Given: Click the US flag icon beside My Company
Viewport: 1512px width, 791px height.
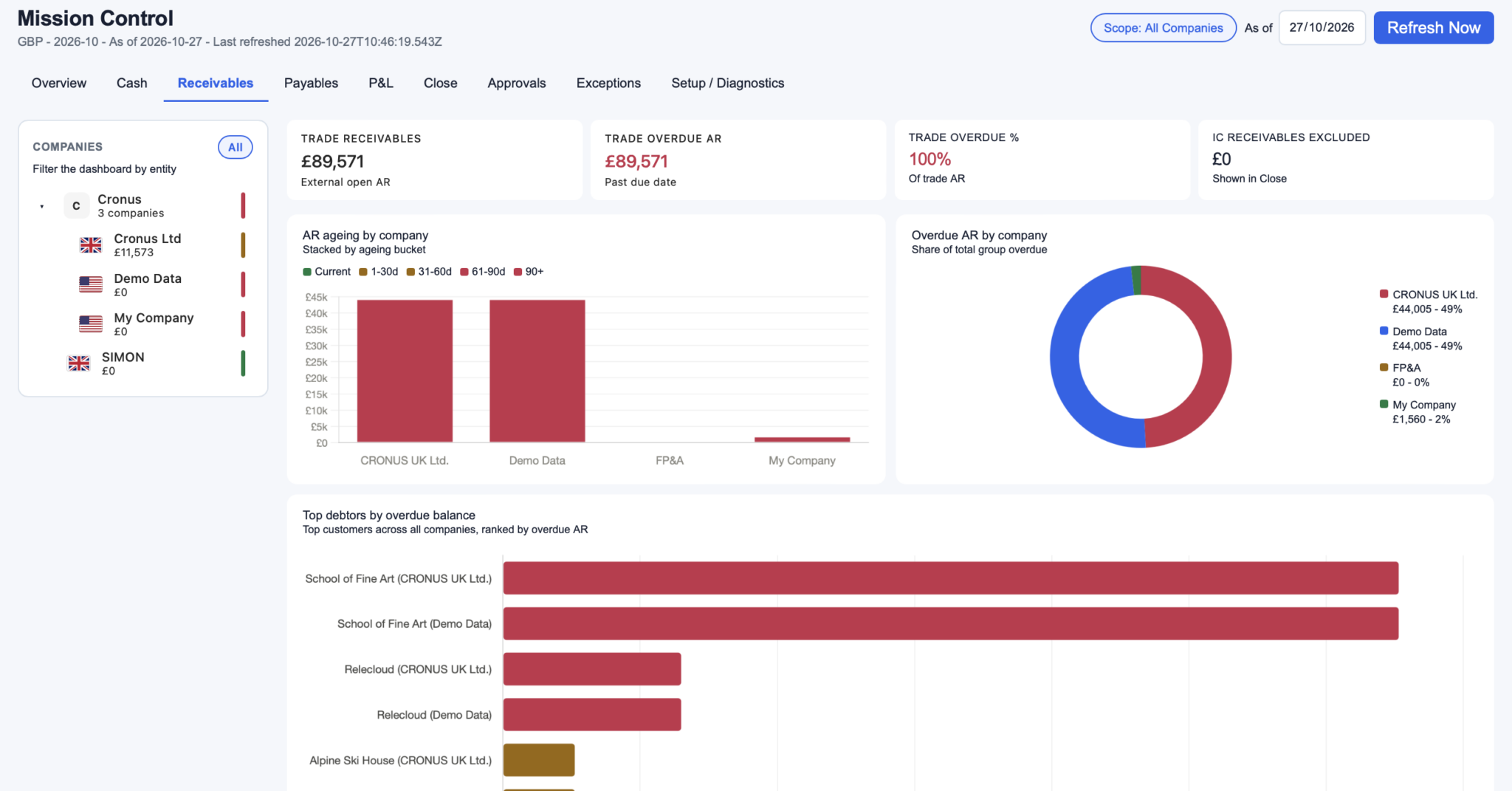Looking at the screenshot, I should pos(91,323).
